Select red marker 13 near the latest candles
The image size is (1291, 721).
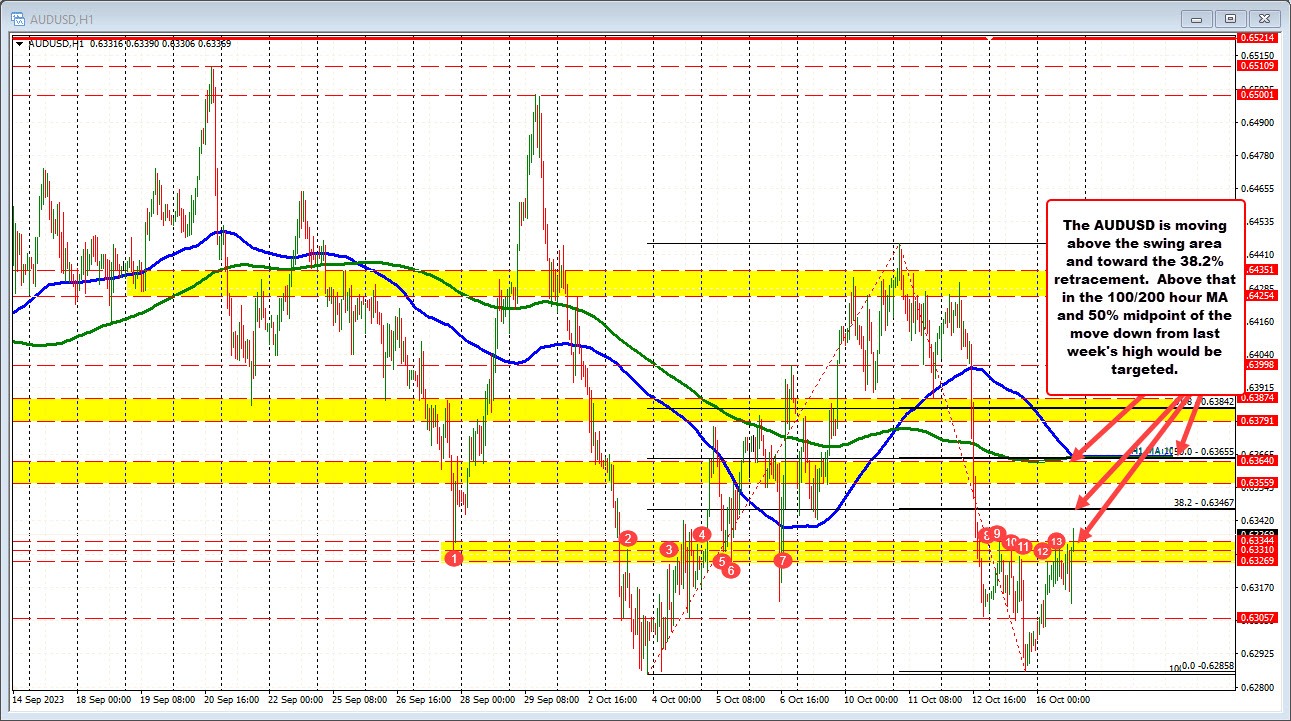[1056, 541]
